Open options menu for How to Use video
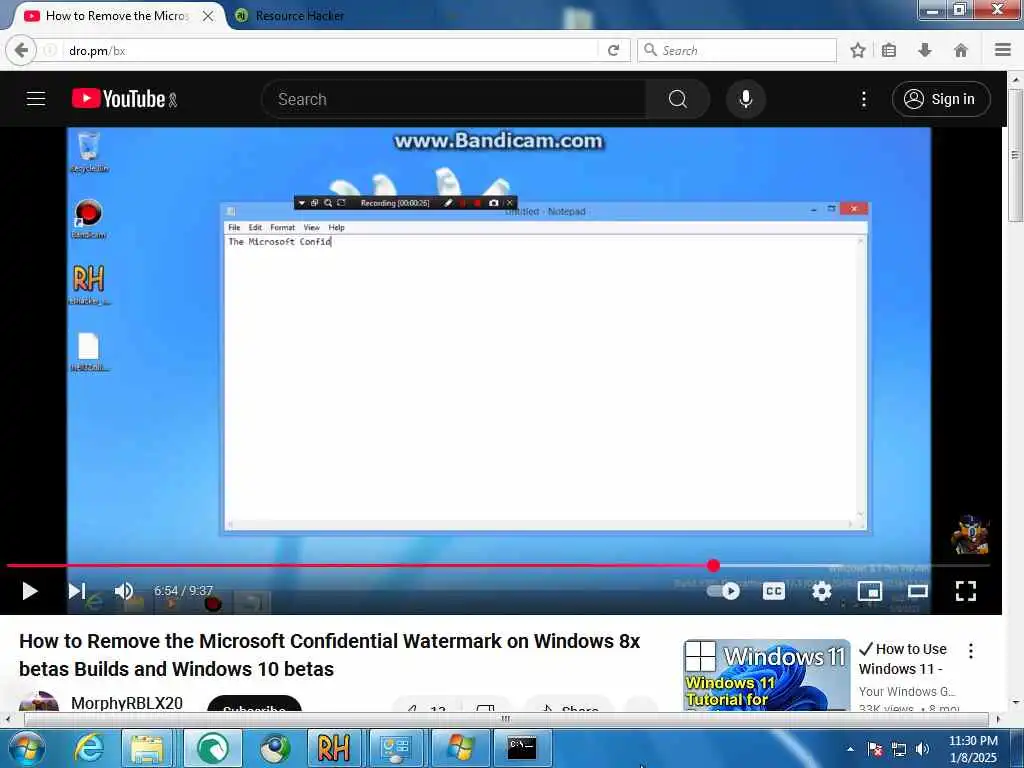The width and height of the screenshot is (1024, 768). click(x=970, y=650)
